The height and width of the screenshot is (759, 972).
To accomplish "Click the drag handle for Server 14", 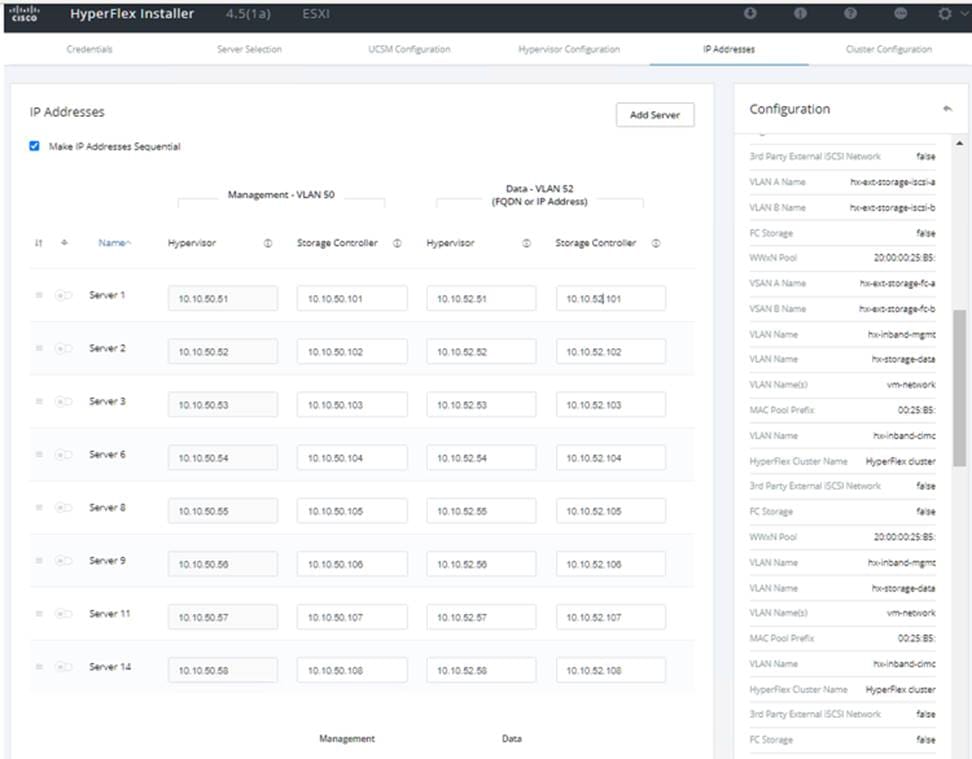I will click(x=38, y=667).
